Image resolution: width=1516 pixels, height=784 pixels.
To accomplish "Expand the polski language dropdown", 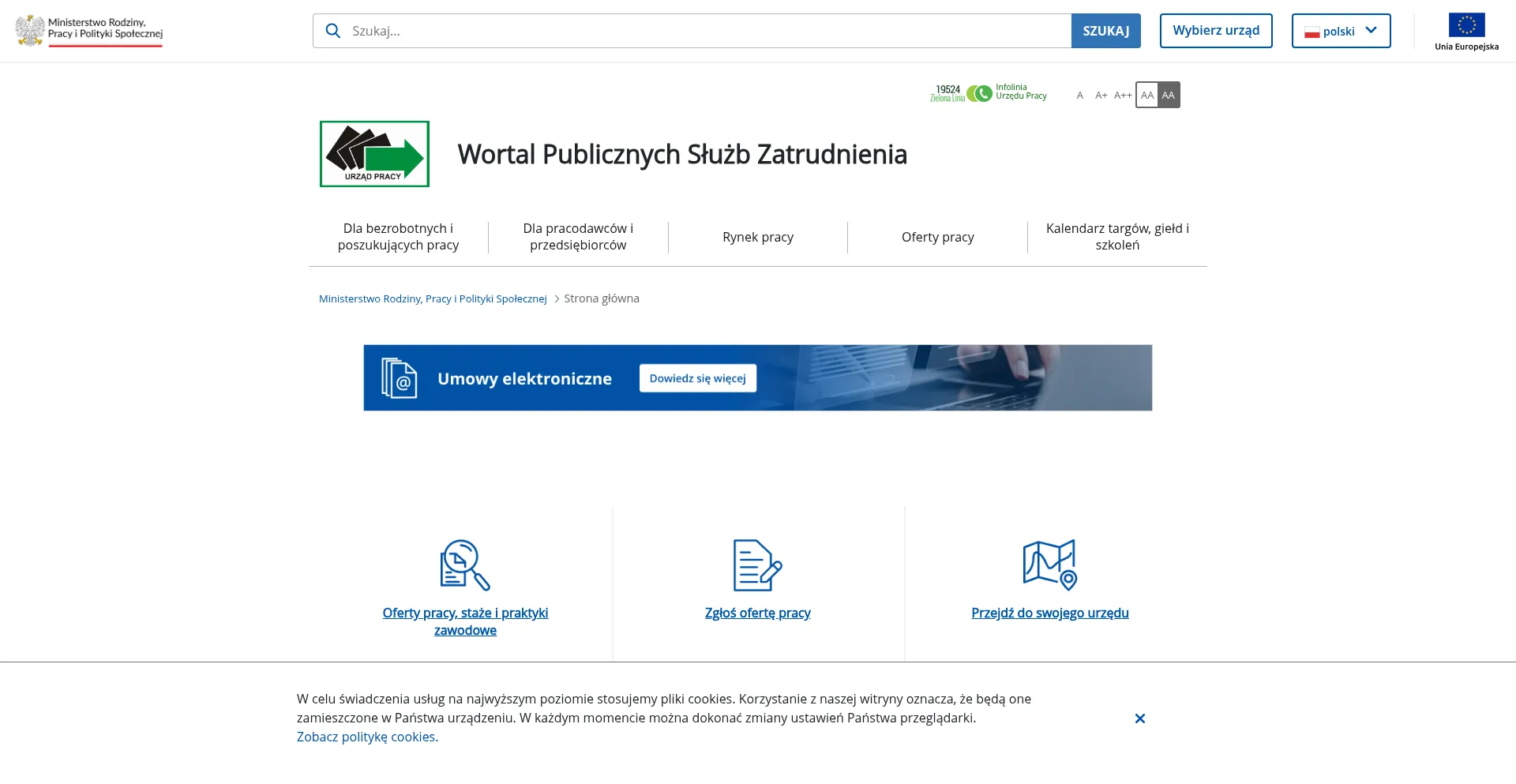I will tap(1341, 31).
